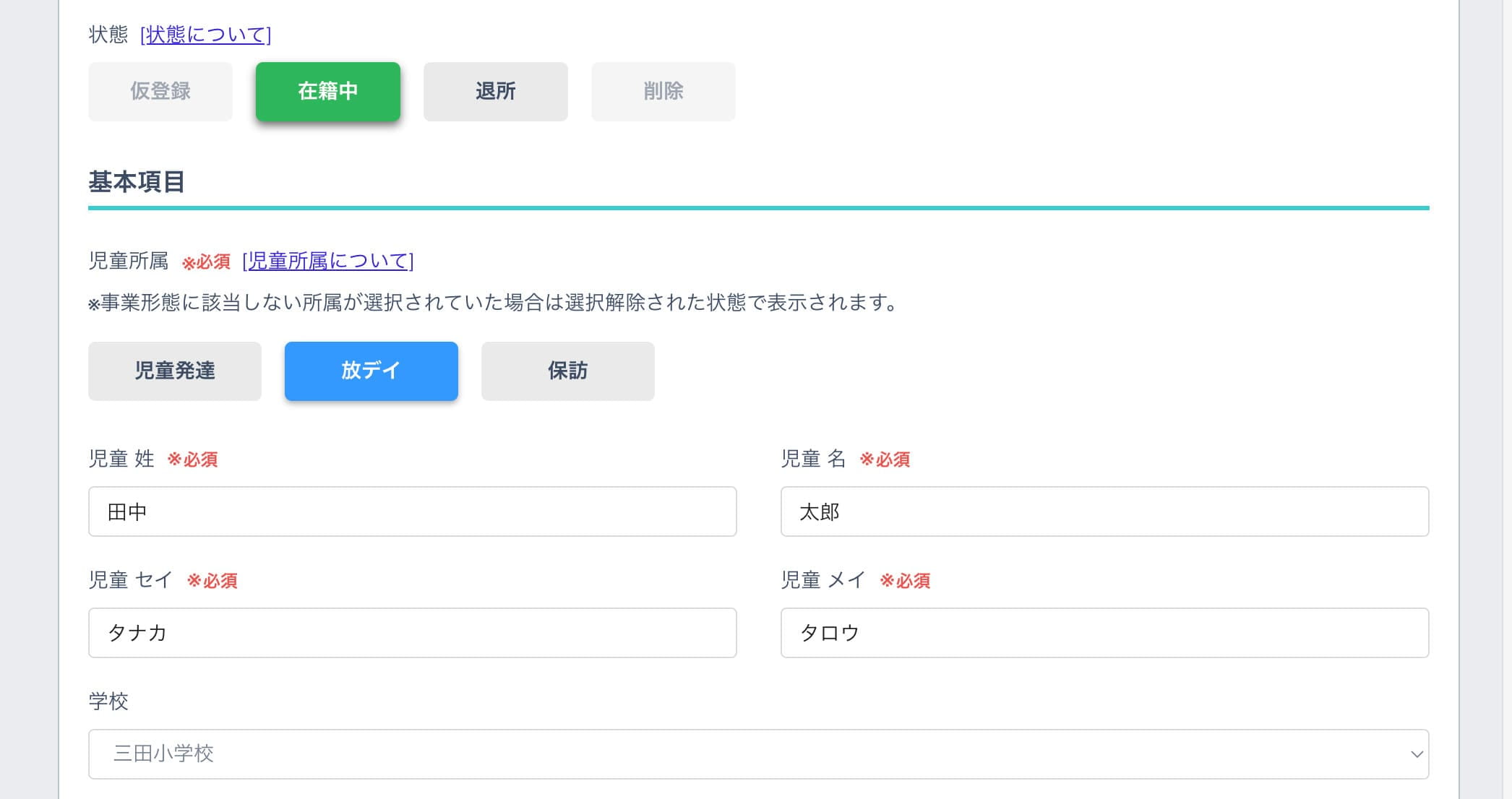This screenshot has height=799, width=1512.
Task: Select the 仮登録 status button
Action: [x=160, y=92]
